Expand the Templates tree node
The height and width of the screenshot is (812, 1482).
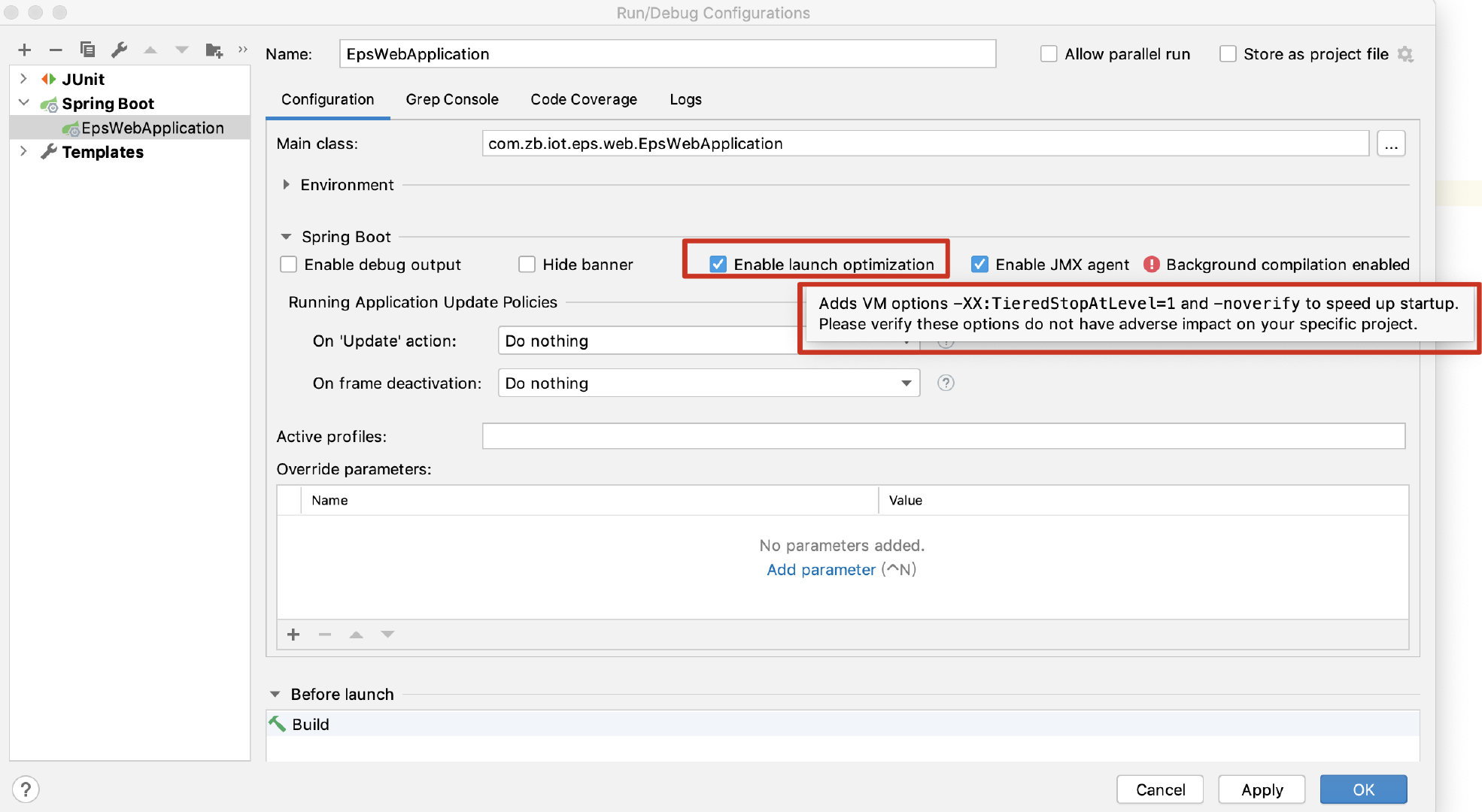coord(23,151)
